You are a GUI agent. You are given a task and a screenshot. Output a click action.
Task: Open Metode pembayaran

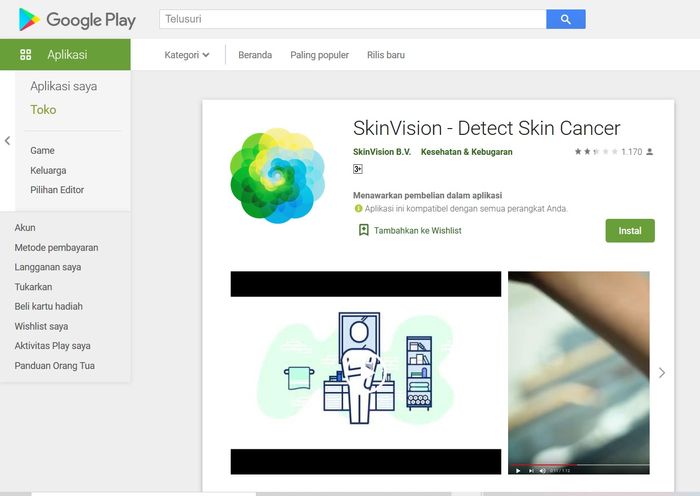pos(56,247)
